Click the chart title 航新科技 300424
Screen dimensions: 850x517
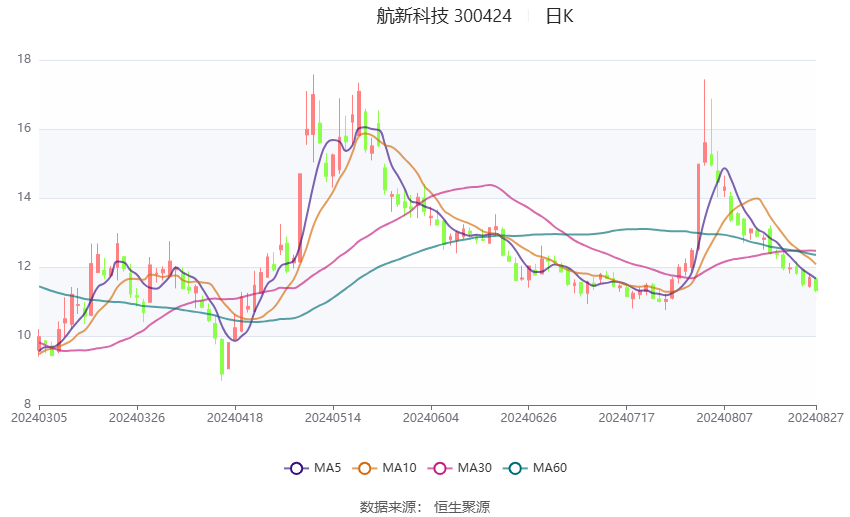tap(443, 16)
